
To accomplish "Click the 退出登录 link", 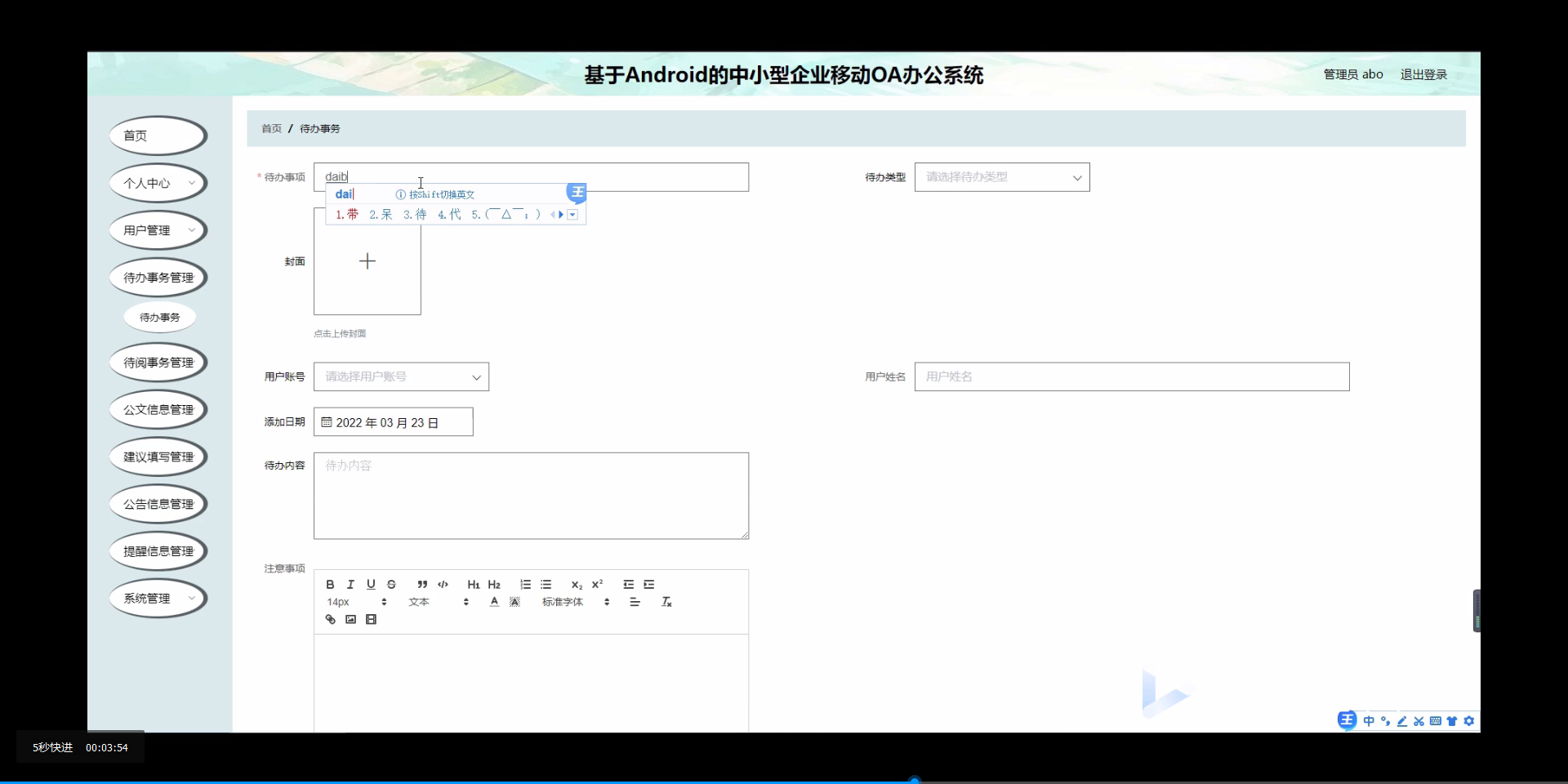I will (x=1423, y=73).
